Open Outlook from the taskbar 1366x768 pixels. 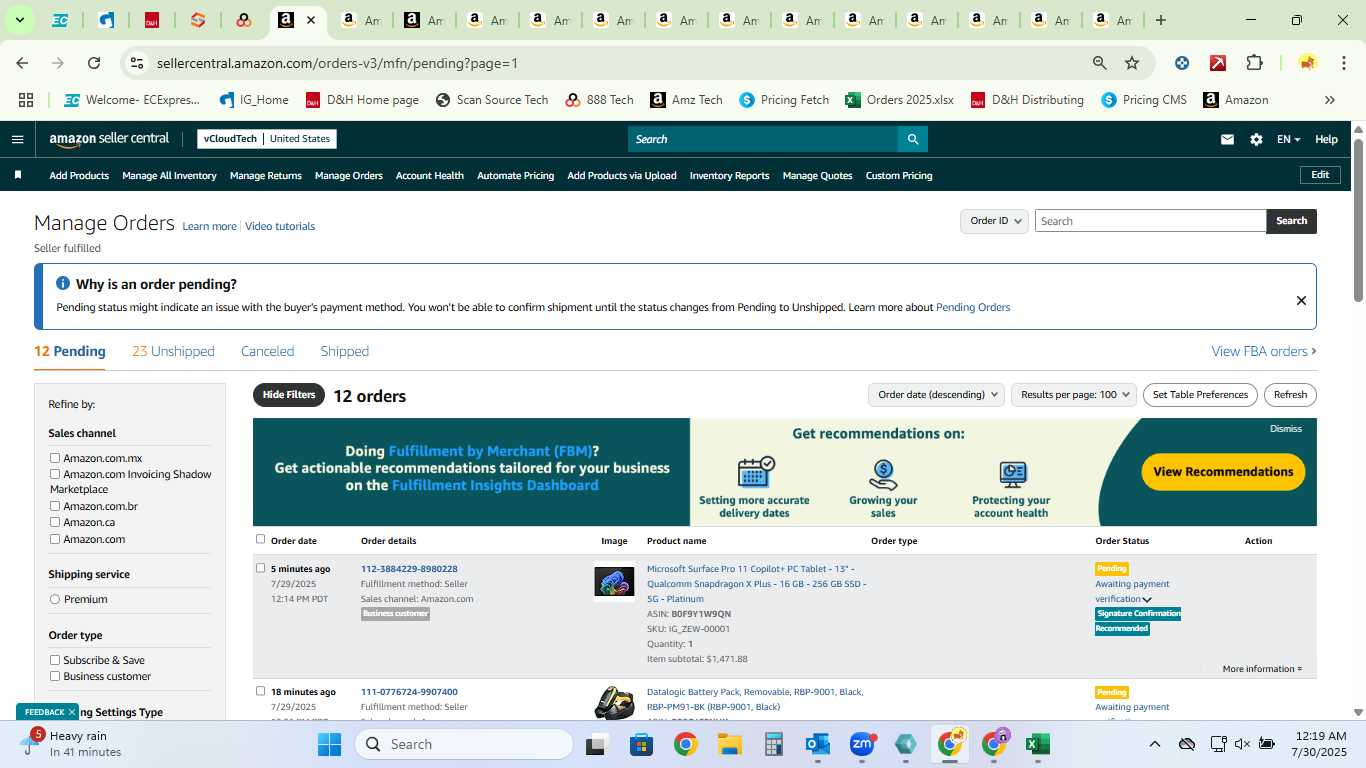[818, 744]
